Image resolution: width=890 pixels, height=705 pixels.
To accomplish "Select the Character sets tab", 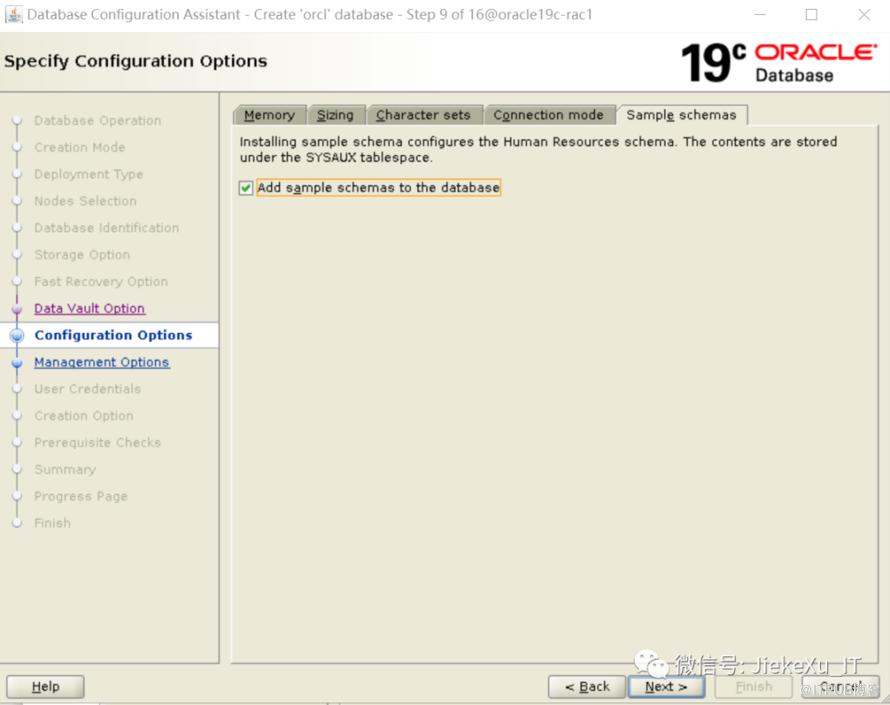I will tap(423, 115).
